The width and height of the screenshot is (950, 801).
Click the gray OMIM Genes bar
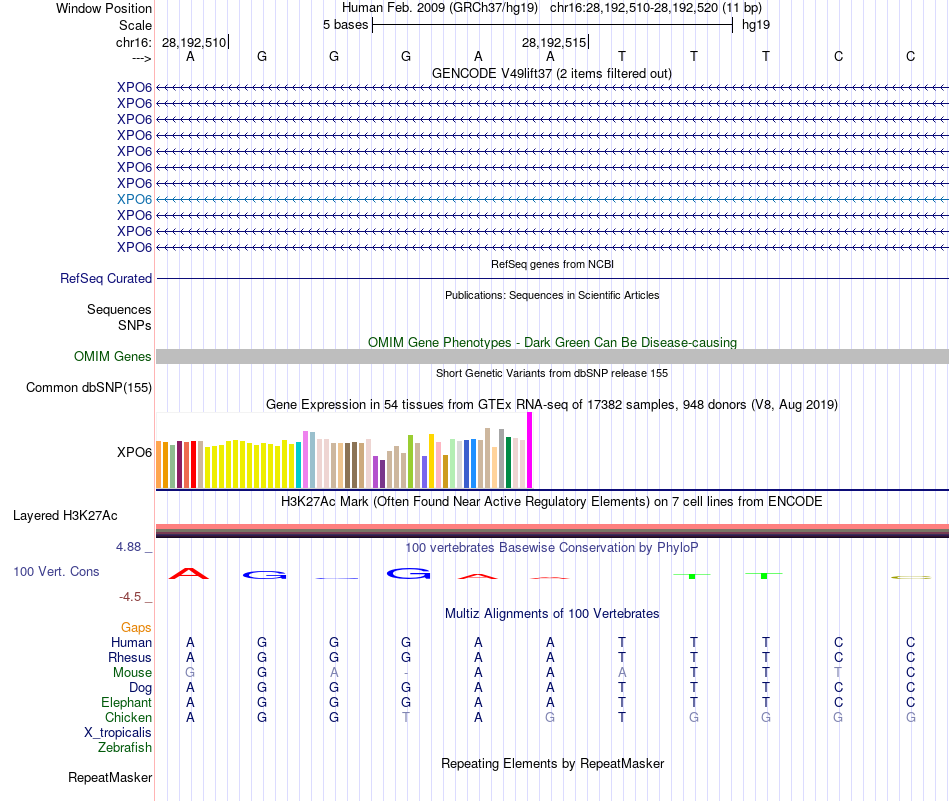[x=552, y=356]
